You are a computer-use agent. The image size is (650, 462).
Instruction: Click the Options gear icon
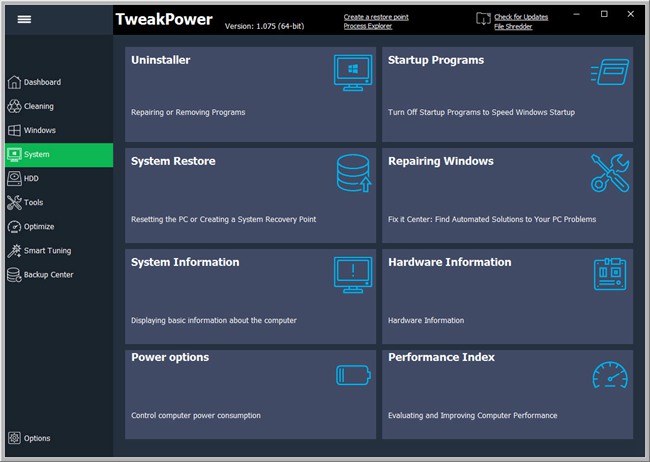14,438
